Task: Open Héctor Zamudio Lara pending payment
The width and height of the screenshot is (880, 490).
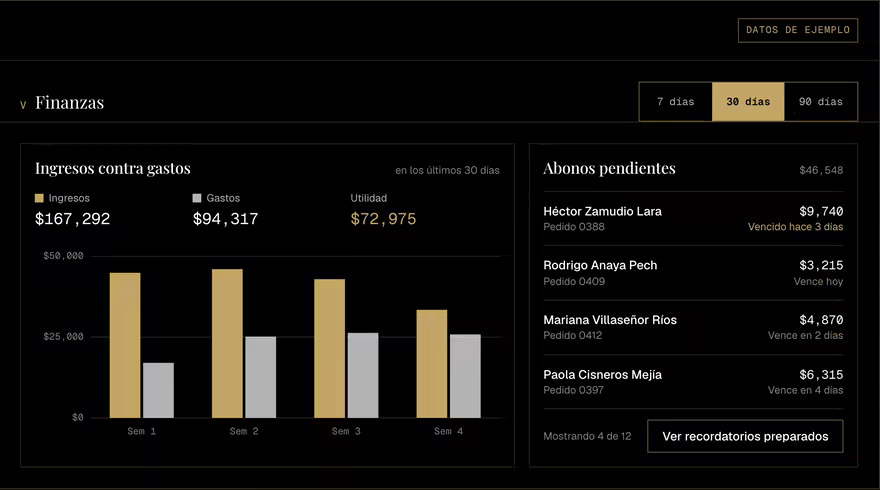Action: pyautogui.click(x=693, y=218)
